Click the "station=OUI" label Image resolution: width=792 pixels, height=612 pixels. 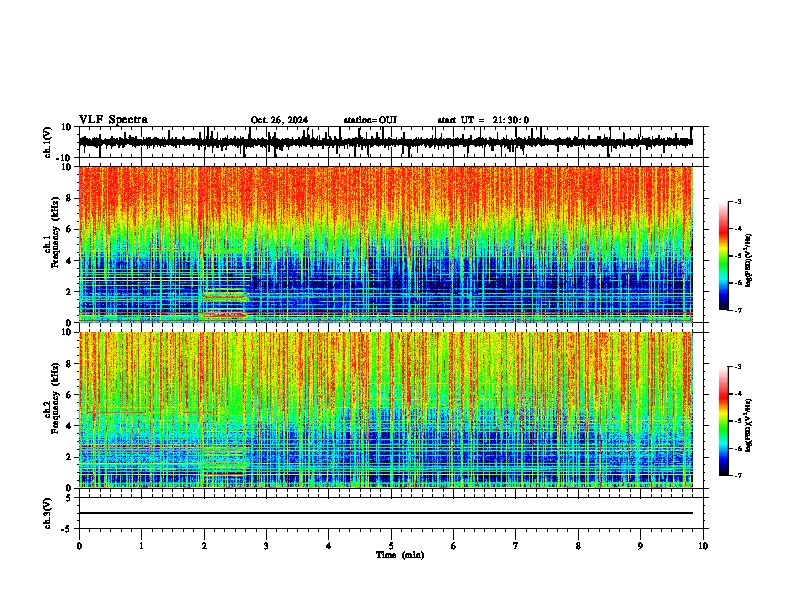pos(370,120)
